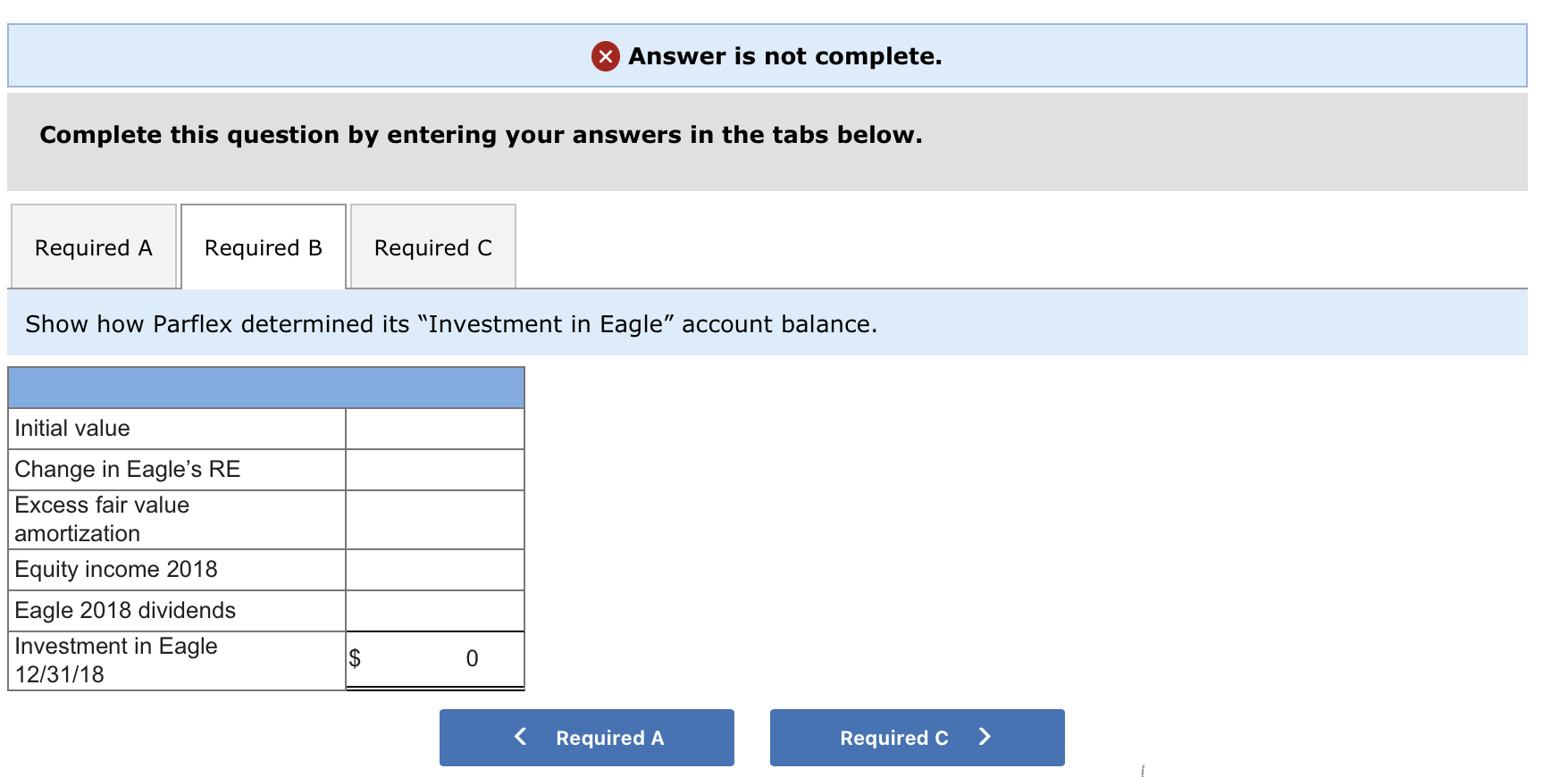The width and height of the screenshot is (1568, 777).
Task: Open the Required C tab
Action: pos(433,246)
